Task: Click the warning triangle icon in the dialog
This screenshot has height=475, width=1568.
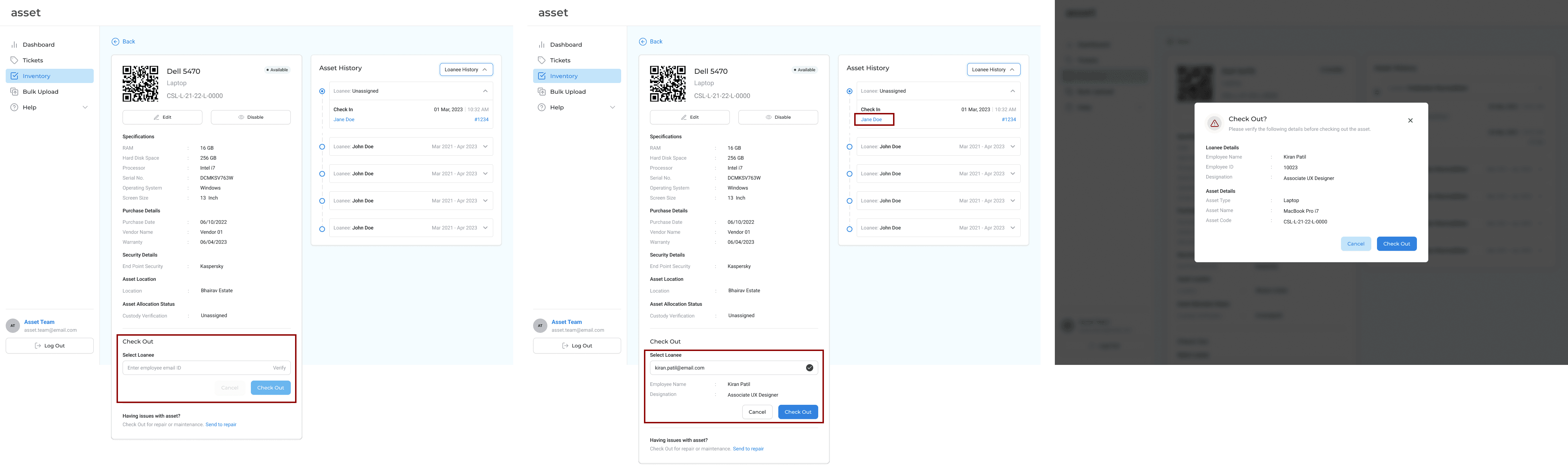Action: pos(1214,123)
